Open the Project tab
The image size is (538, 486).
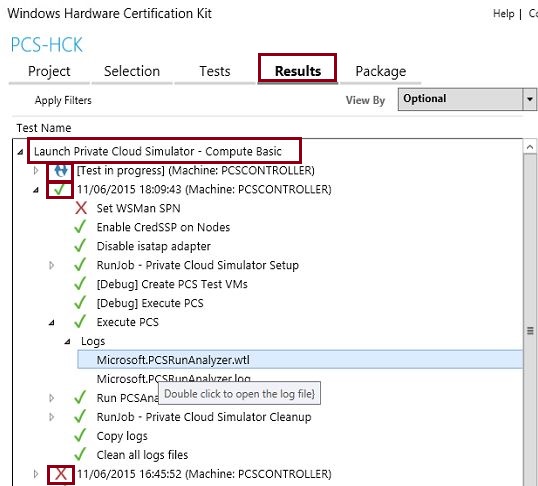49,71
